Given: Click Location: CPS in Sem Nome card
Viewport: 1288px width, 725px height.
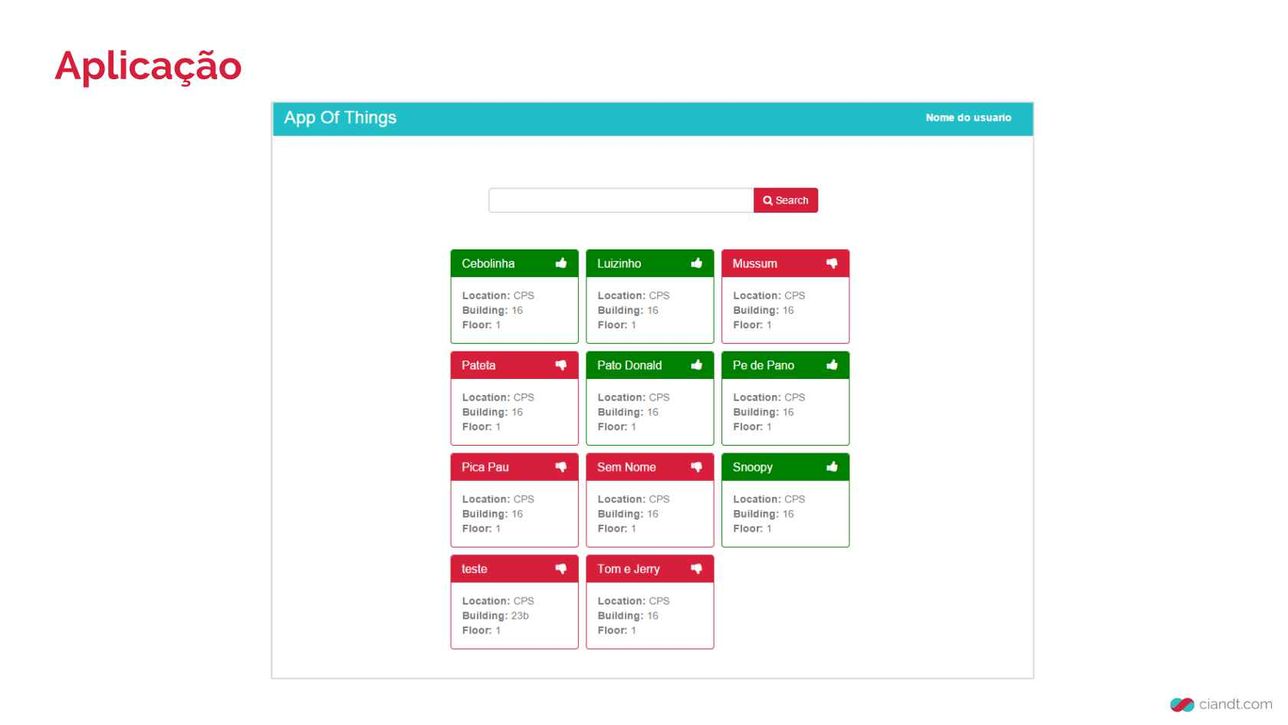Looking at the screenshot, I should point(633,499).
